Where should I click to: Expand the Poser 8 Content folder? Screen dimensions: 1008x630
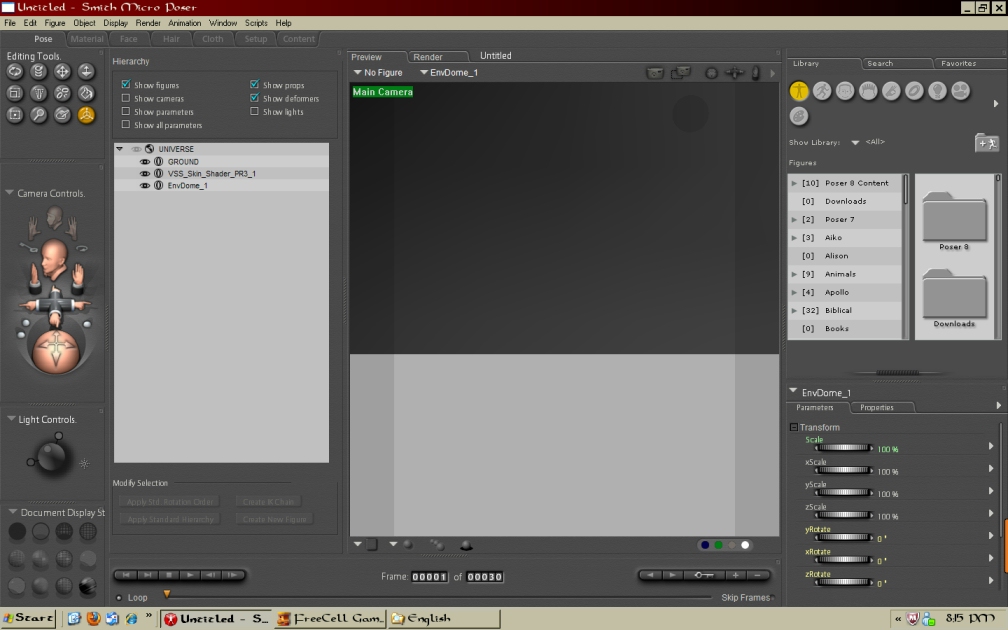point(794,183)
